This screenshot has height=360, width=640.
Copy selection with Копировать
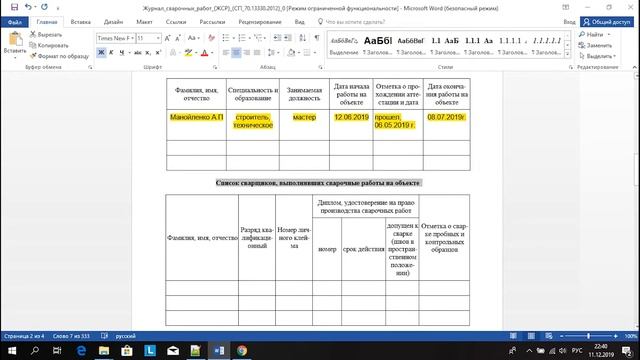coord(49,45)
